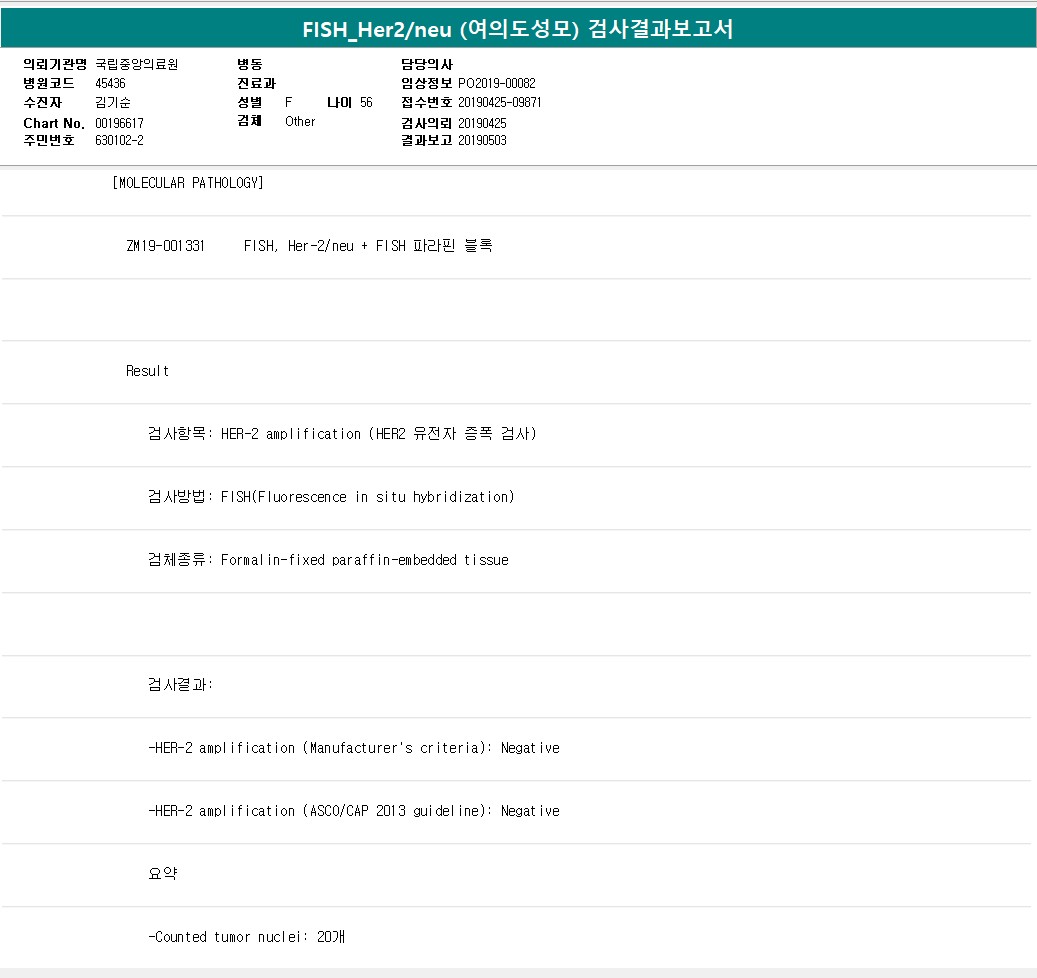Click the sex value F
The image size is (1037, 978).
pos(288,102)
